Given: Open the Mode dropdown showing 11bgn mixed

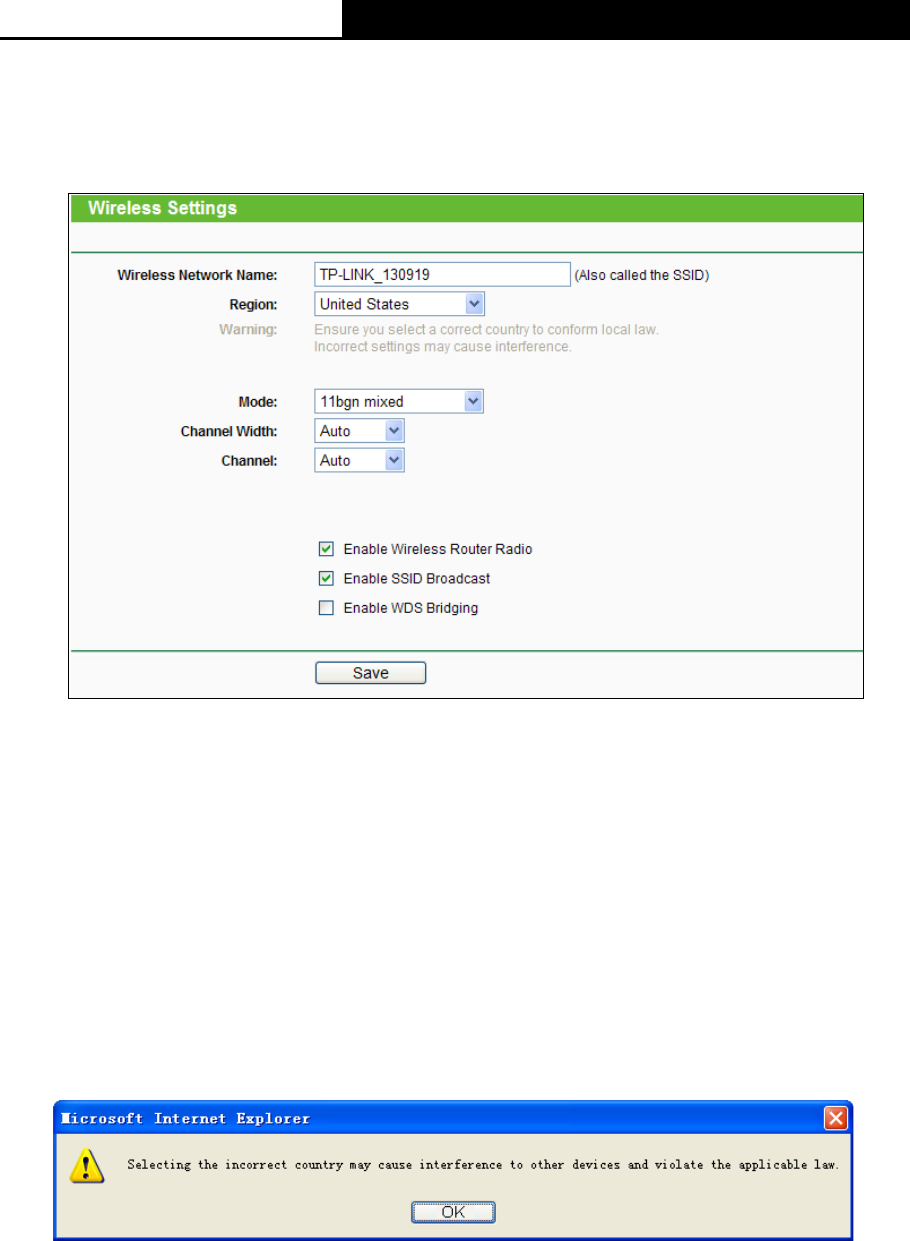Looking at the screenshot, I should coord(399,402).
